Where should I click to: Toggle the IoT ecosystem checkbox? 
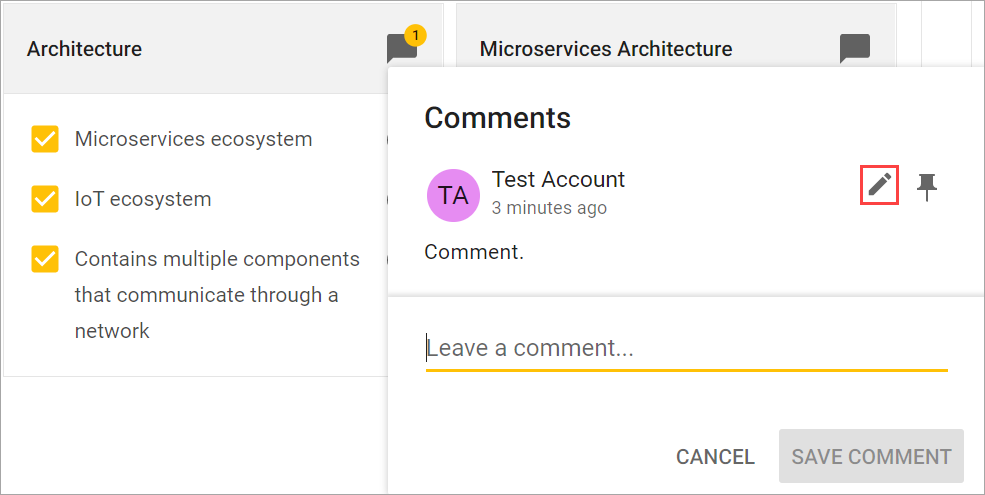point(45,199)
